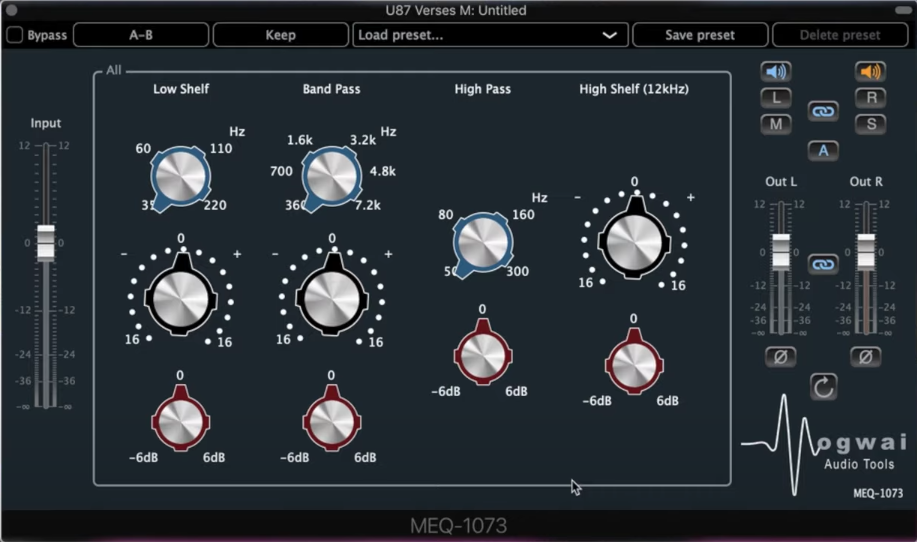Toggle the output fader link icon
The width and height of the screenshot is (917, 542).
(x=823, y=264)
